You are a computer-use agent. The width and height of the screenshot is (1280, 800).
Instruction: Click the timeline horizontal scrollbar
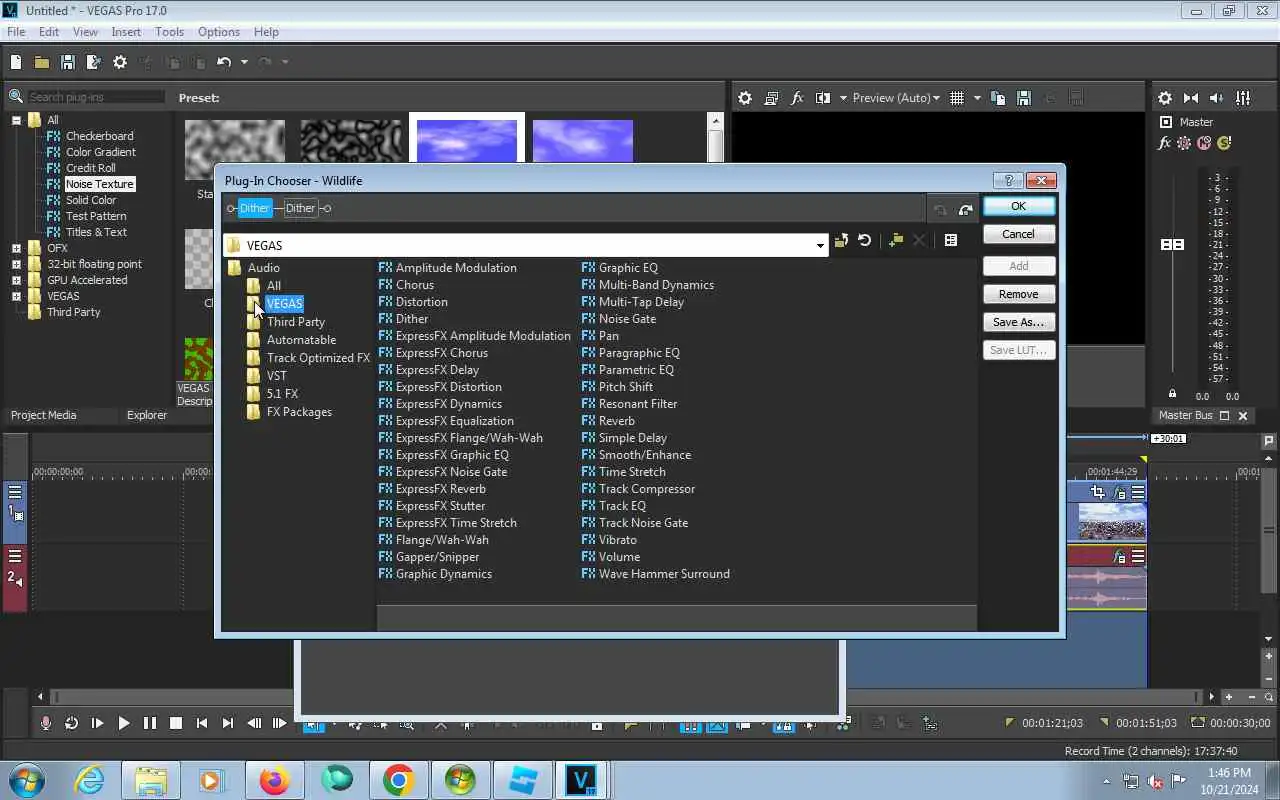(626, 697)
